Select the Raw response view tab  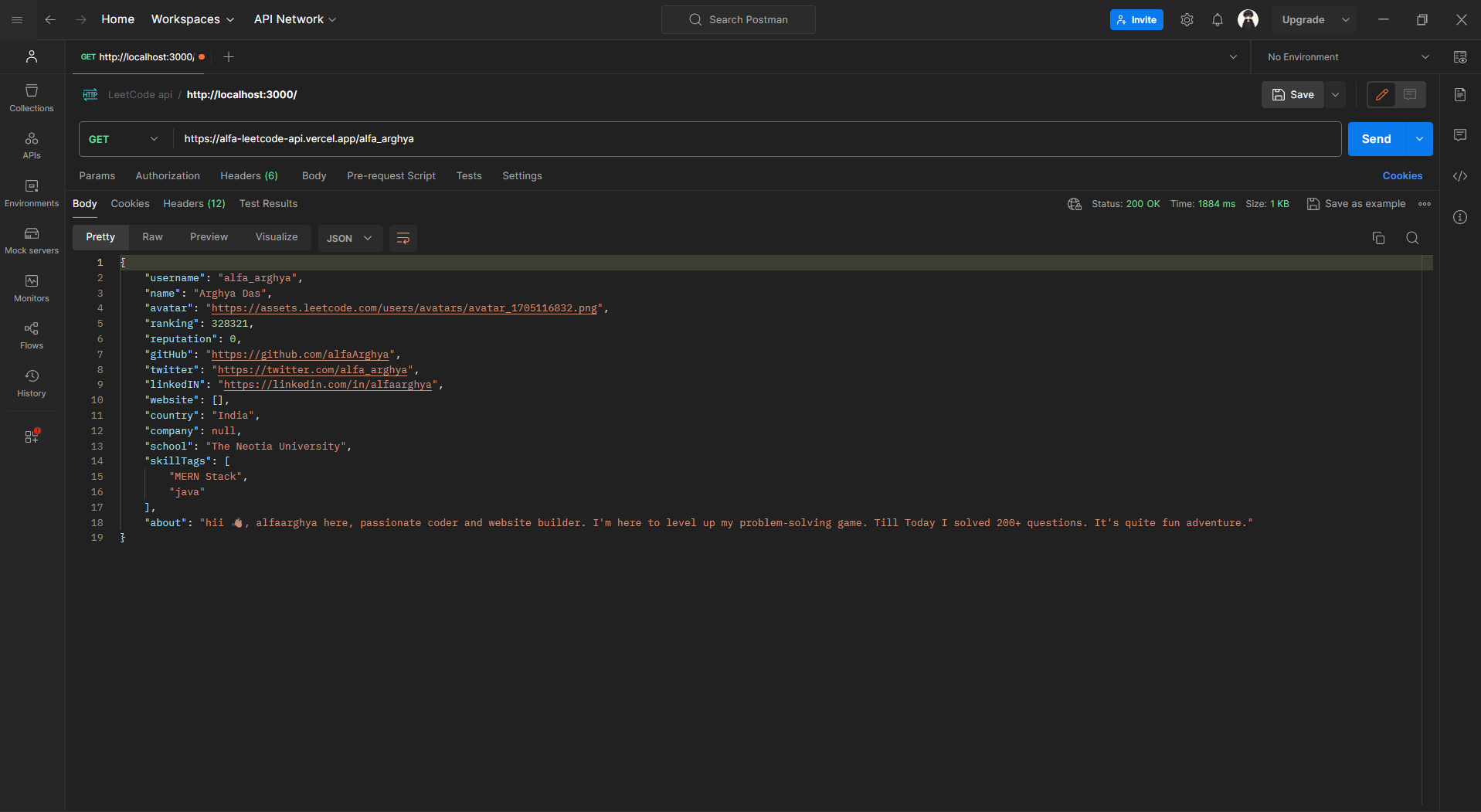tap(152, 237)
